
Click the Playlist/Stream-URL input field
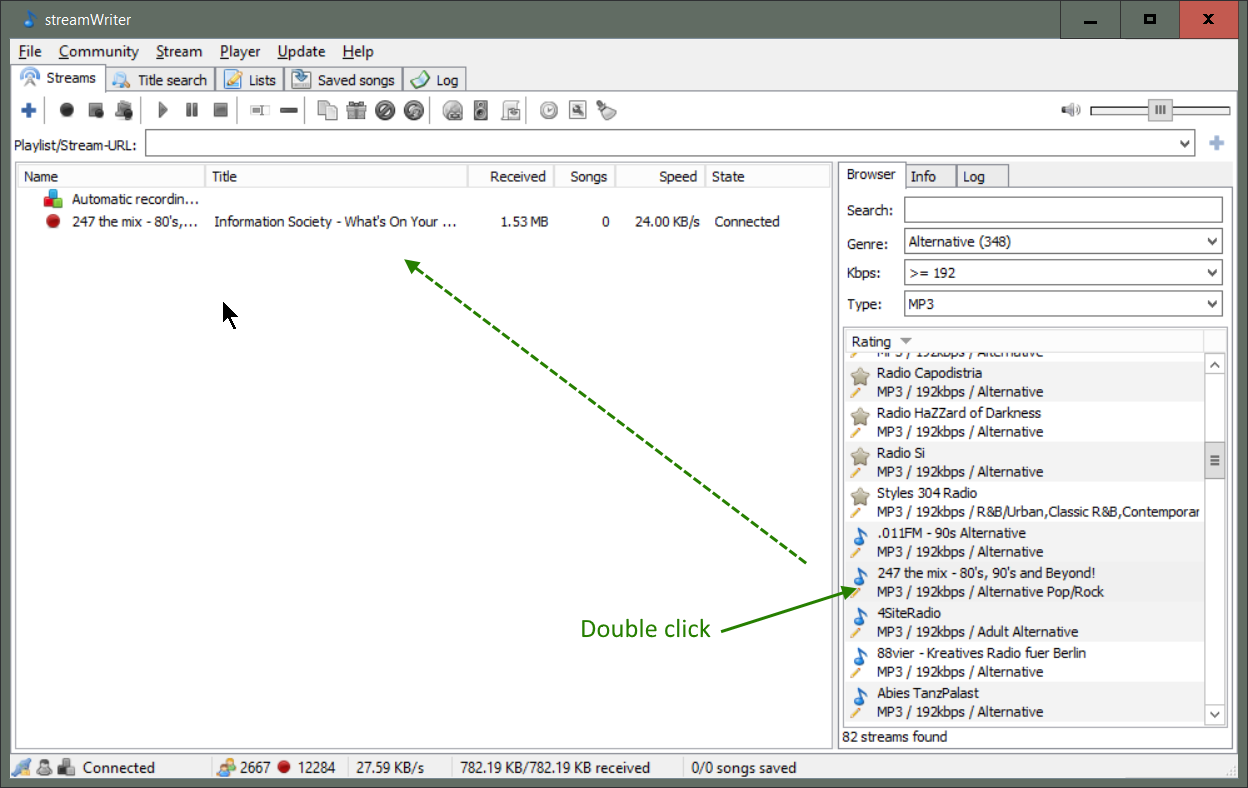[x=661, y=143]
